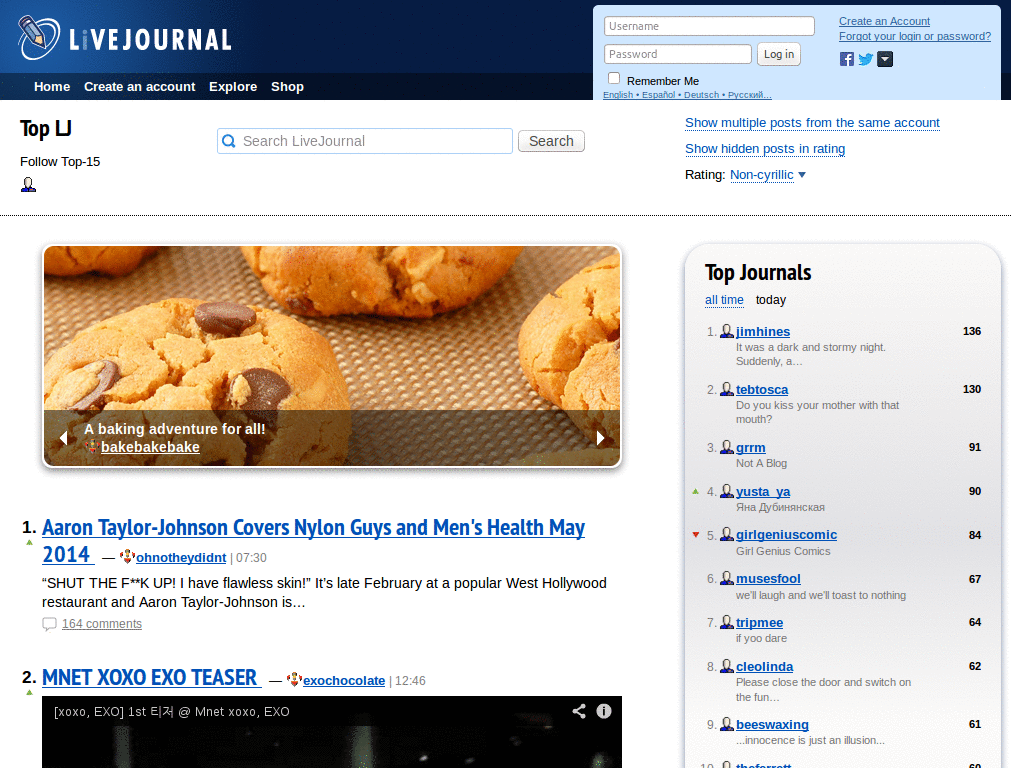Click the share icon on the video
Screen dimensions: 1024x768
click(579, 711)
